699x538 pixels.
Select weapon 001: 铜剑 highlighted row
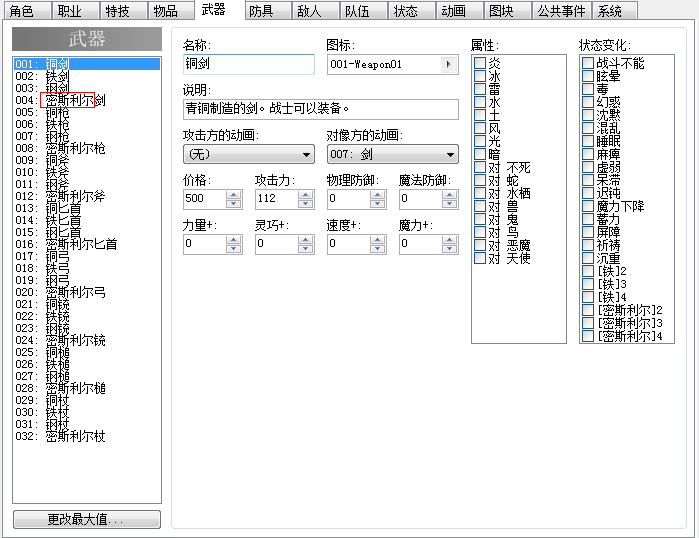coord(87,64)
